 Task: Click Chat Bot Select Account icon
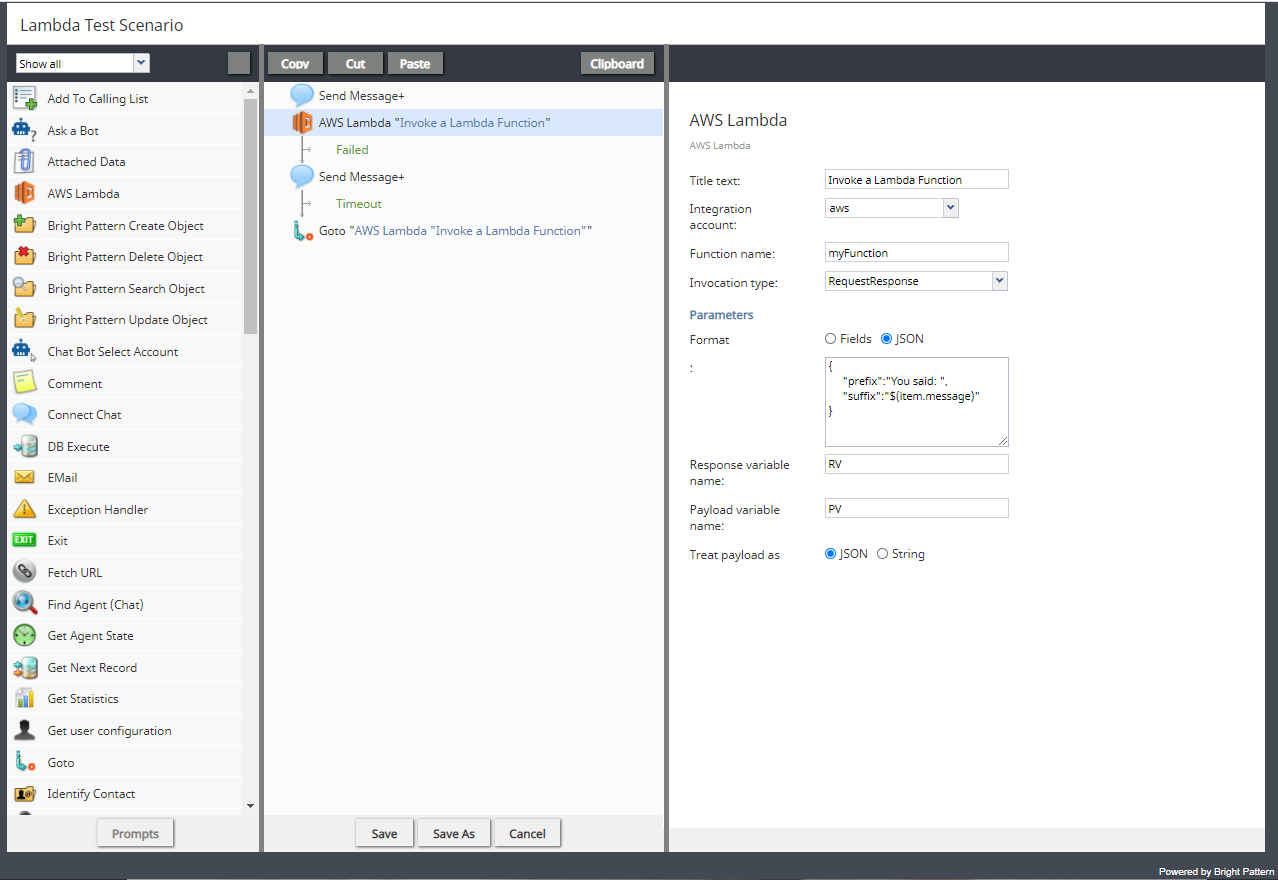[25, 351]
